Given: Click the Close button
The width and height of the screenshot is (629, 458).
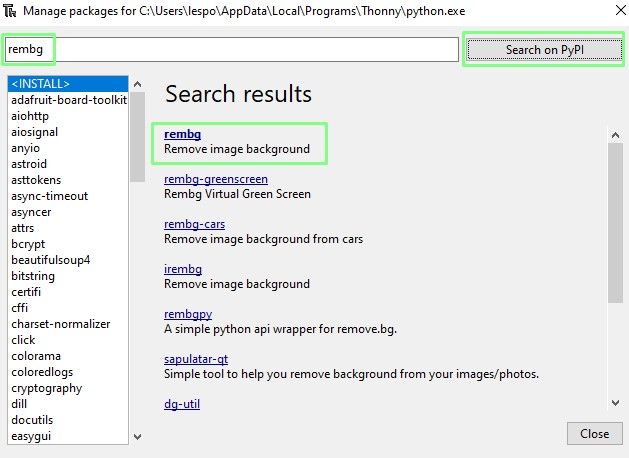Looking at the screenshot, I should coord(595,434).
